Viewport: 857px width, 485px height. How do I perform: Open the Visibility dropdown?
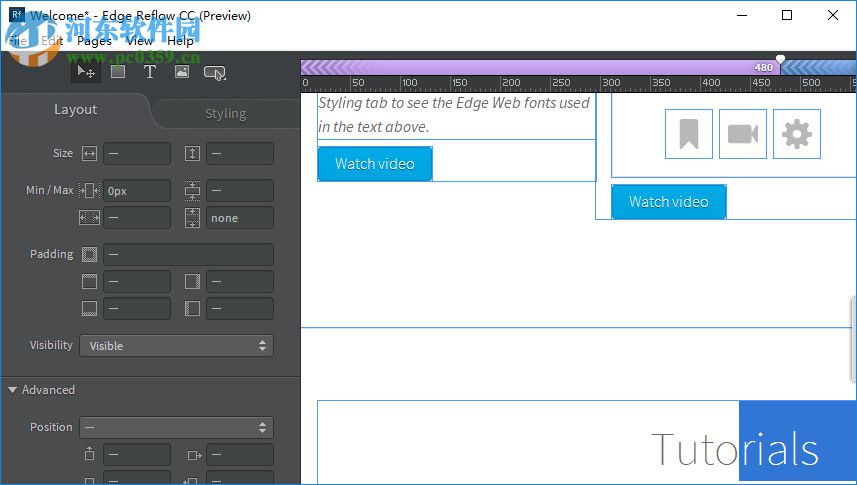(x=177, y=346)
